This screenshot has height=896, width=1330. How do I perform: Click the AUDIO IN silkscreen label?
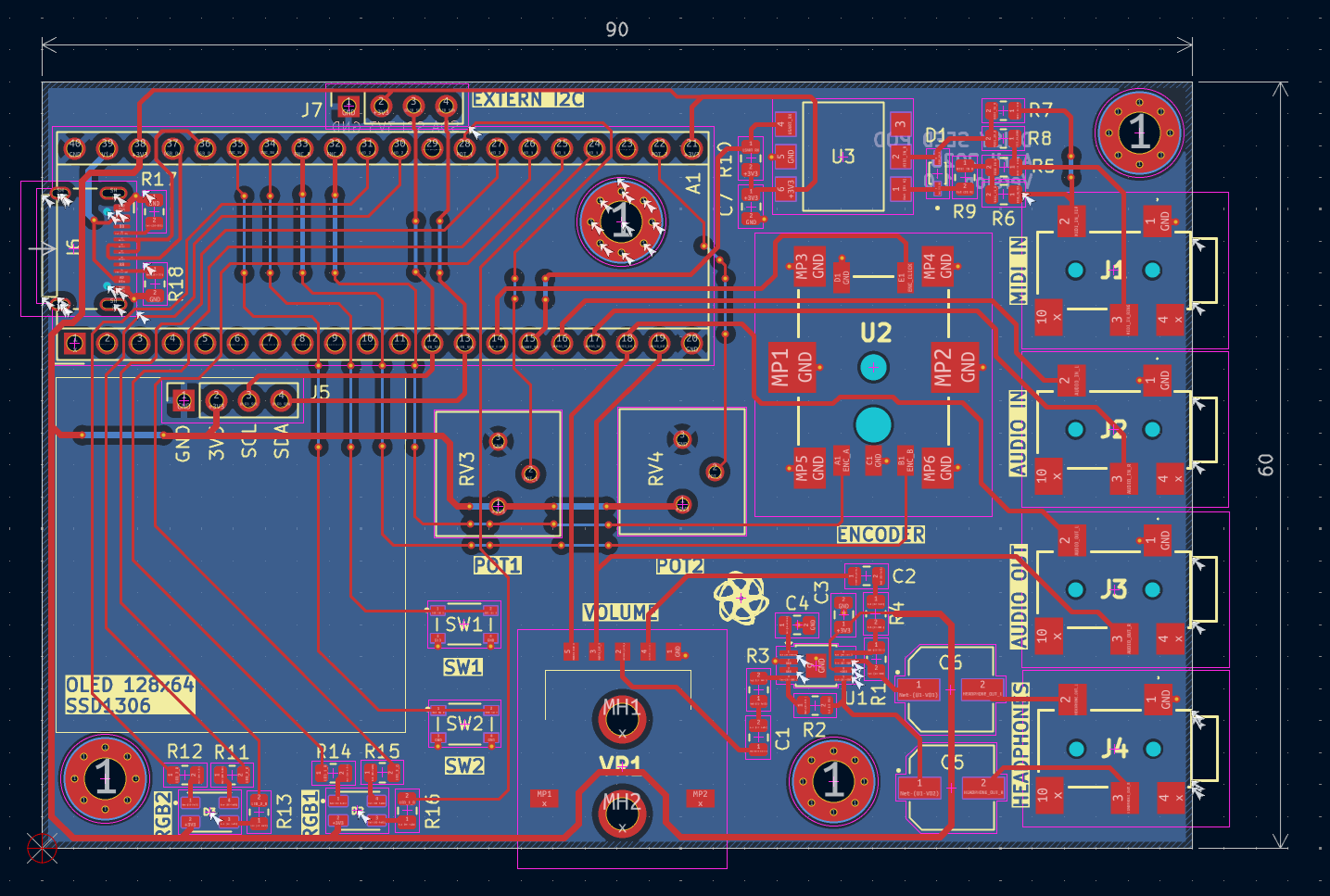coord(1019,434)
